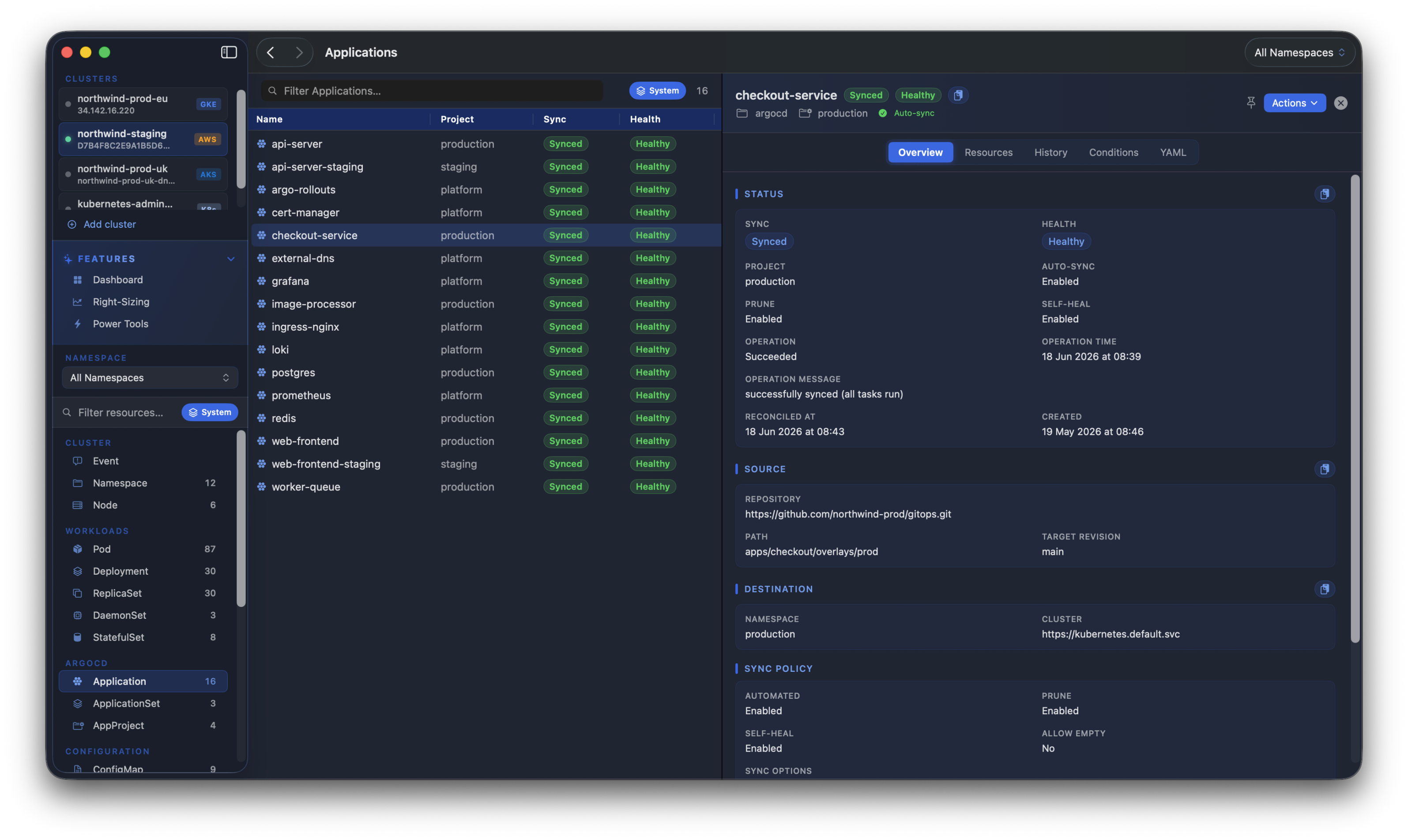Viewport: 1408px width, 840px height.
Task: Collapse the FEATURES section chevron
Action: (231, 259)
